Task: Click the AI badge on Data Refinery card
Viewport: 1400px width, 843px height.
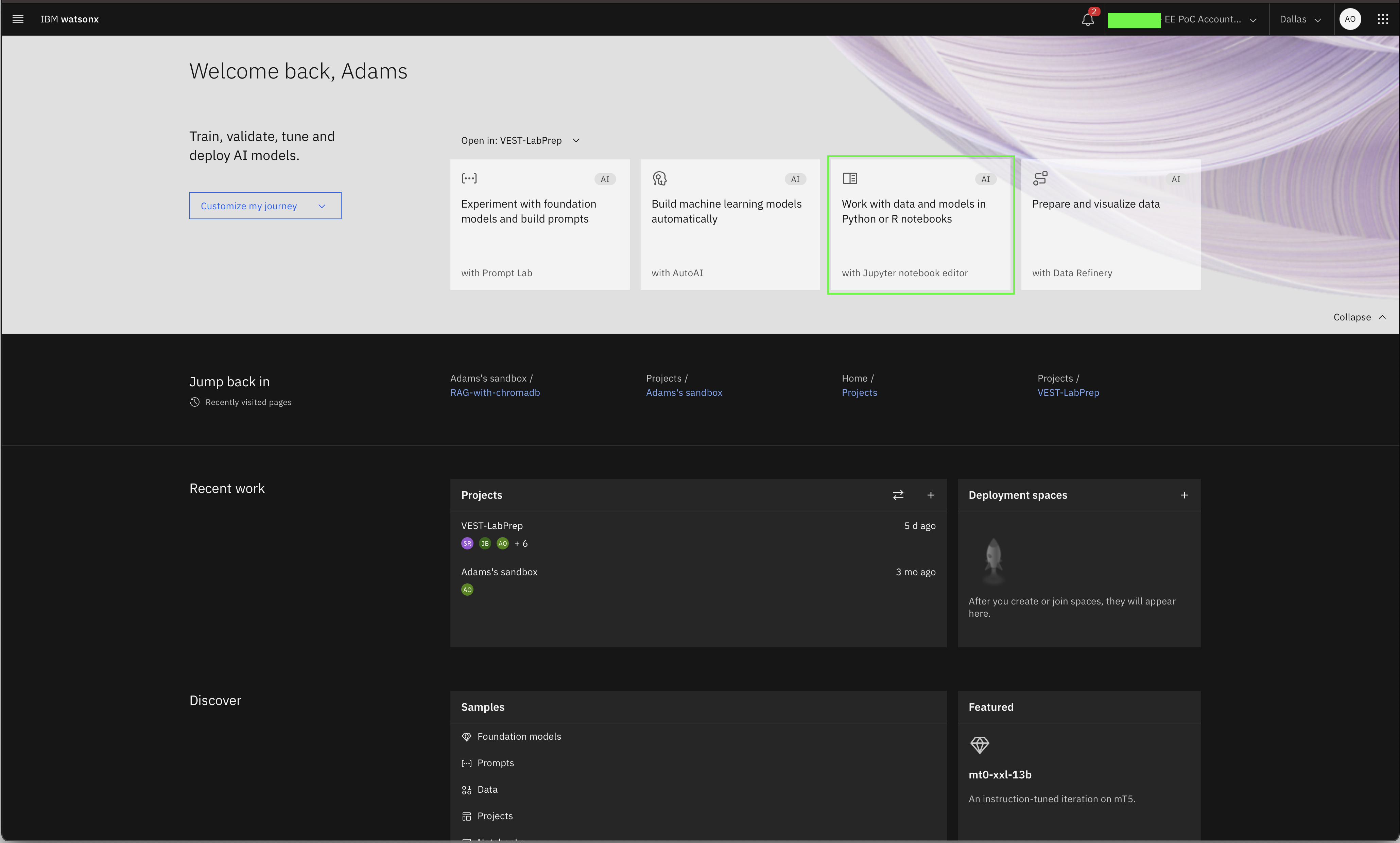Action: pos(1176,179)
